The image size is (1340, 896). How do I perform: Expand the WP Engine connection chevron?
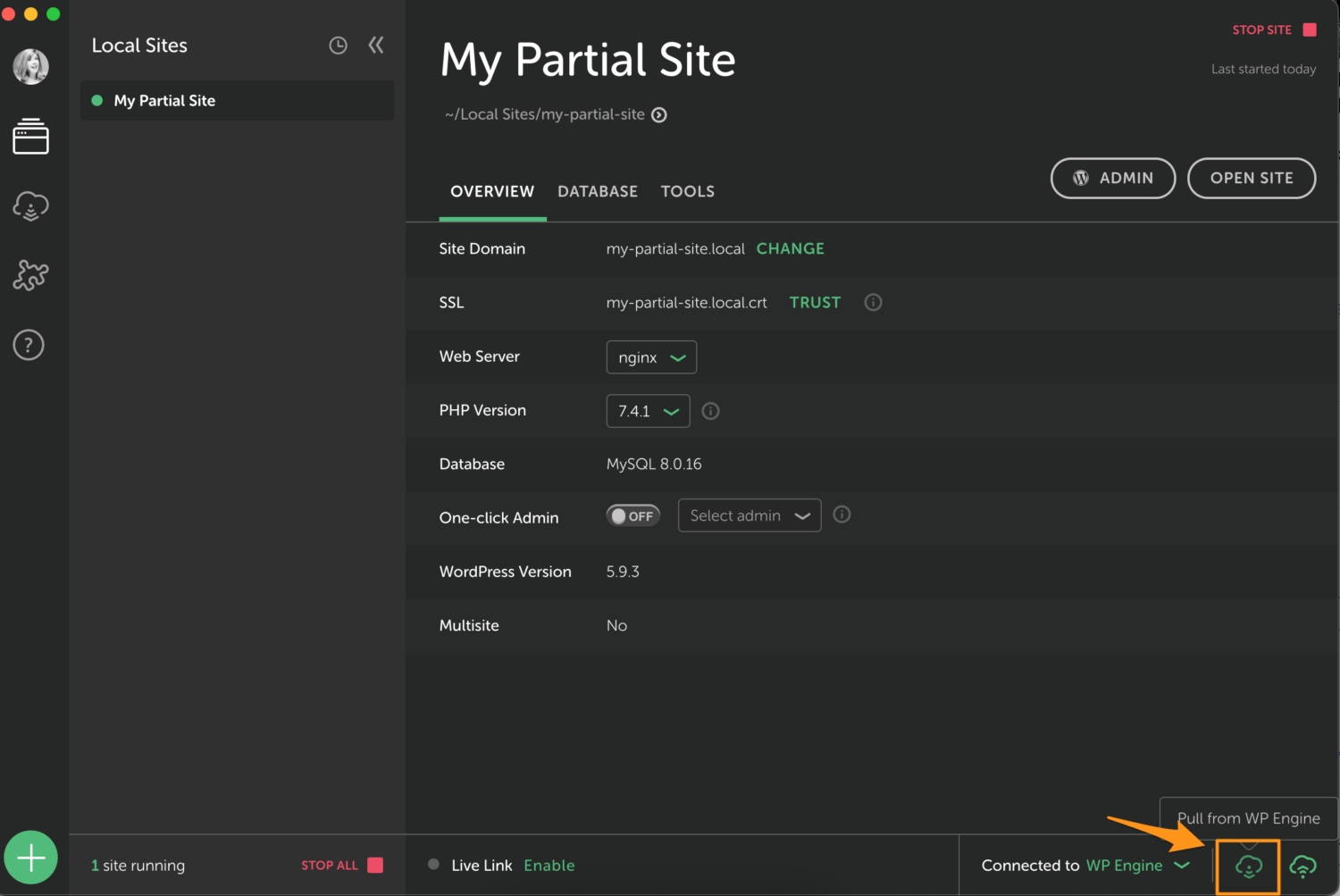tap(1182, 866)
